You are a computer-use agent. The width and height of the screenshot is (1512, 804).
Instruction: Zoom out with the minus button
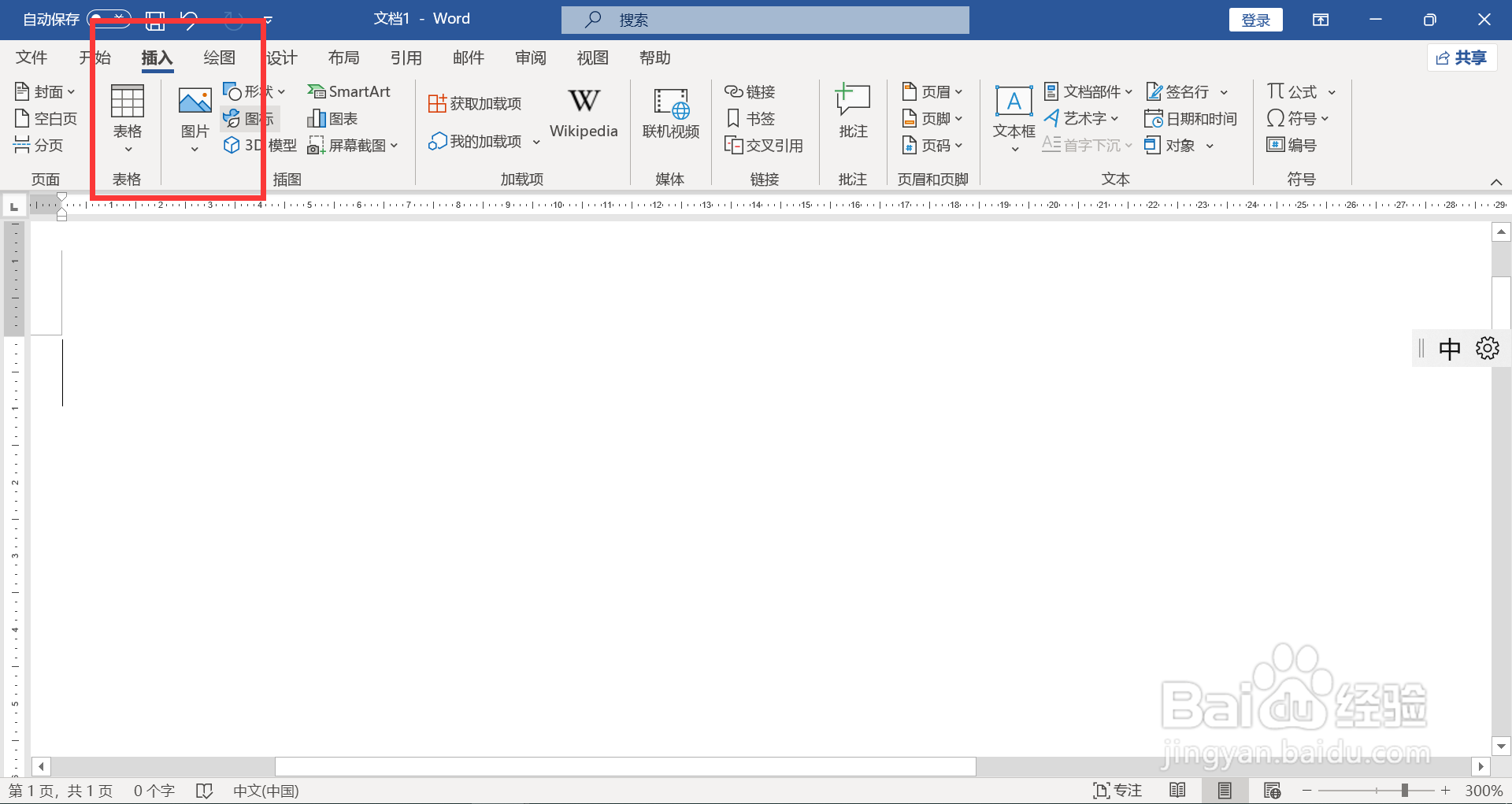click(x=1307, y=791)
